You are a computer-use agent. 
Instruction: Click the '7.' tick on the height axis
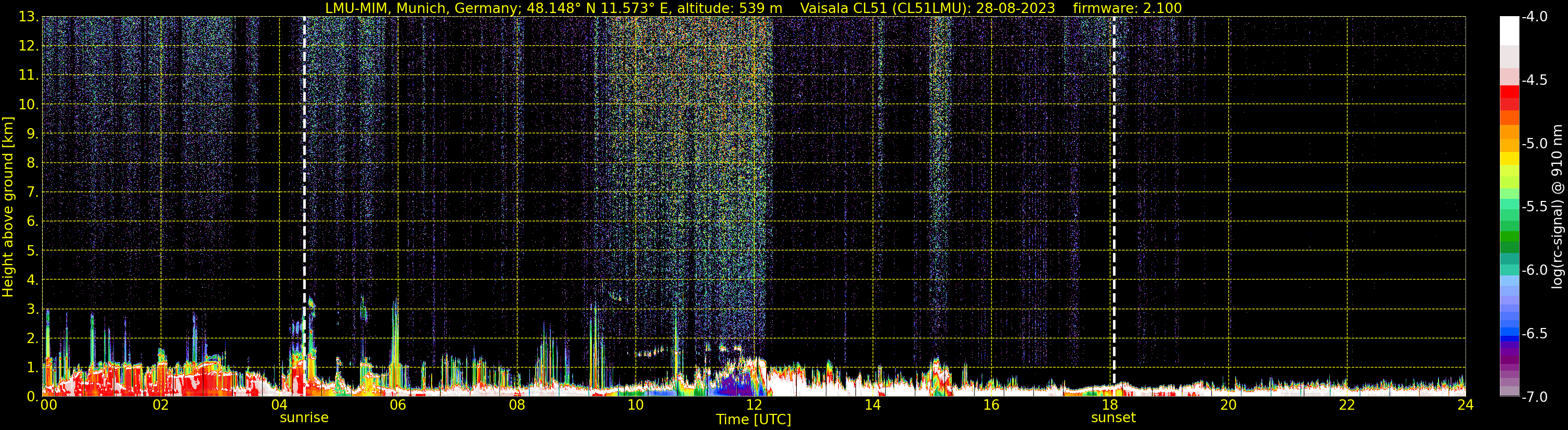click(x=32, y=192)
